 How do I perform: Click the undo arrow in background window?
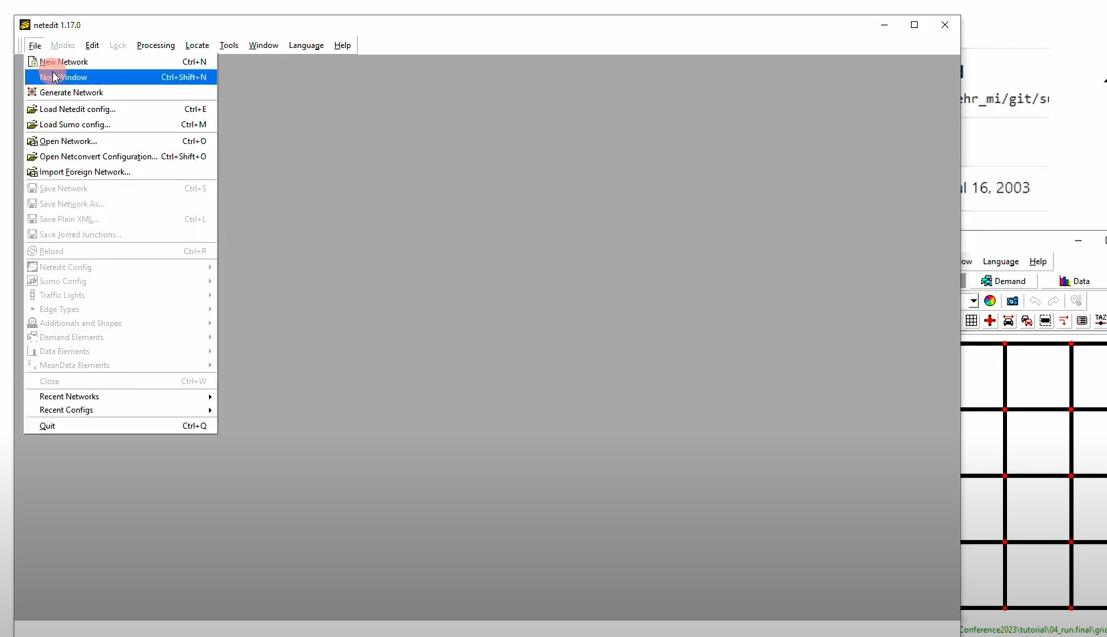click(1035, 301)
